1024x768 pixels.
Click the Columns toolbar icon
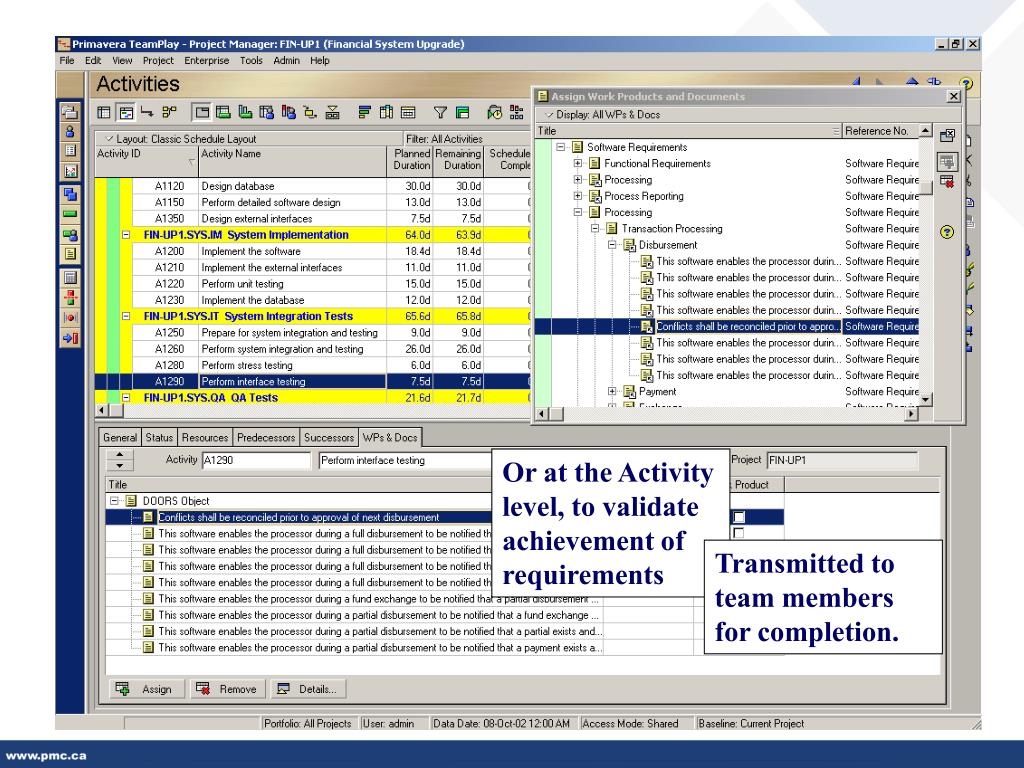(x=386, y=112)
